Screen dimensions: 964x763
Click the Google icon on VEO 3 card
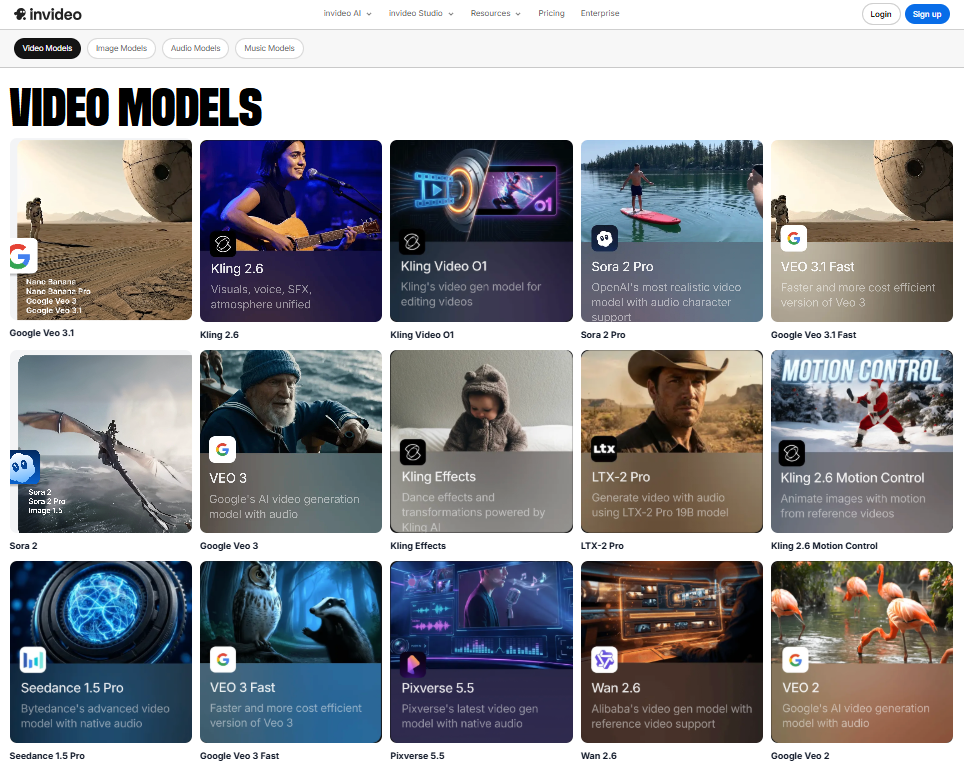click(223, 449)
